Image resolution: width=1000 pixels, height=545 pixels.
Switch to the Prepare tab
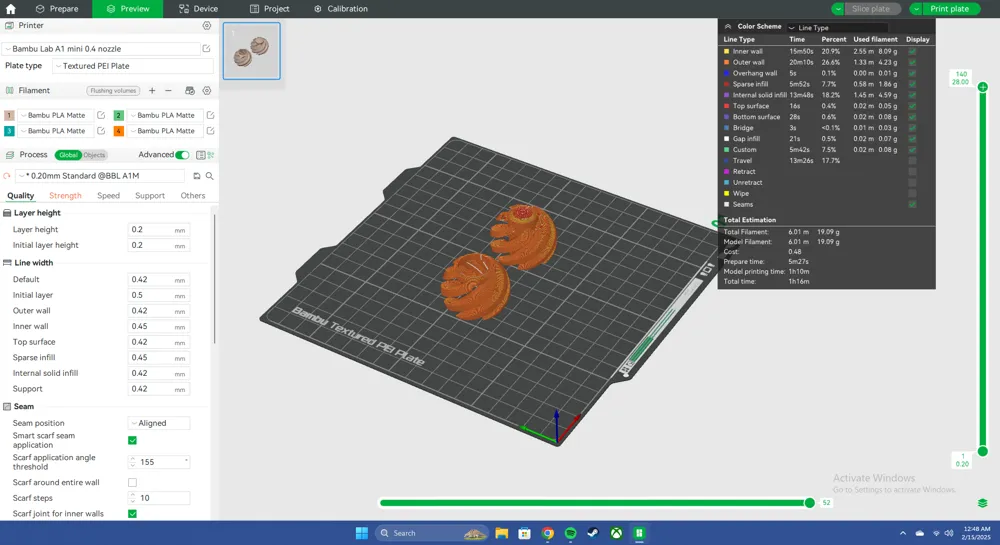pyautogui.click(x=57, y=9)
